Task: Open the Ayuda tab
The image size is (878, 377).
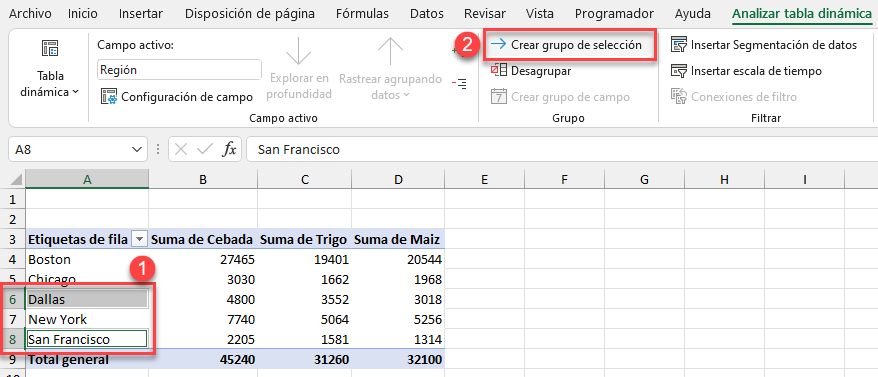Action: tap(693, 13)
